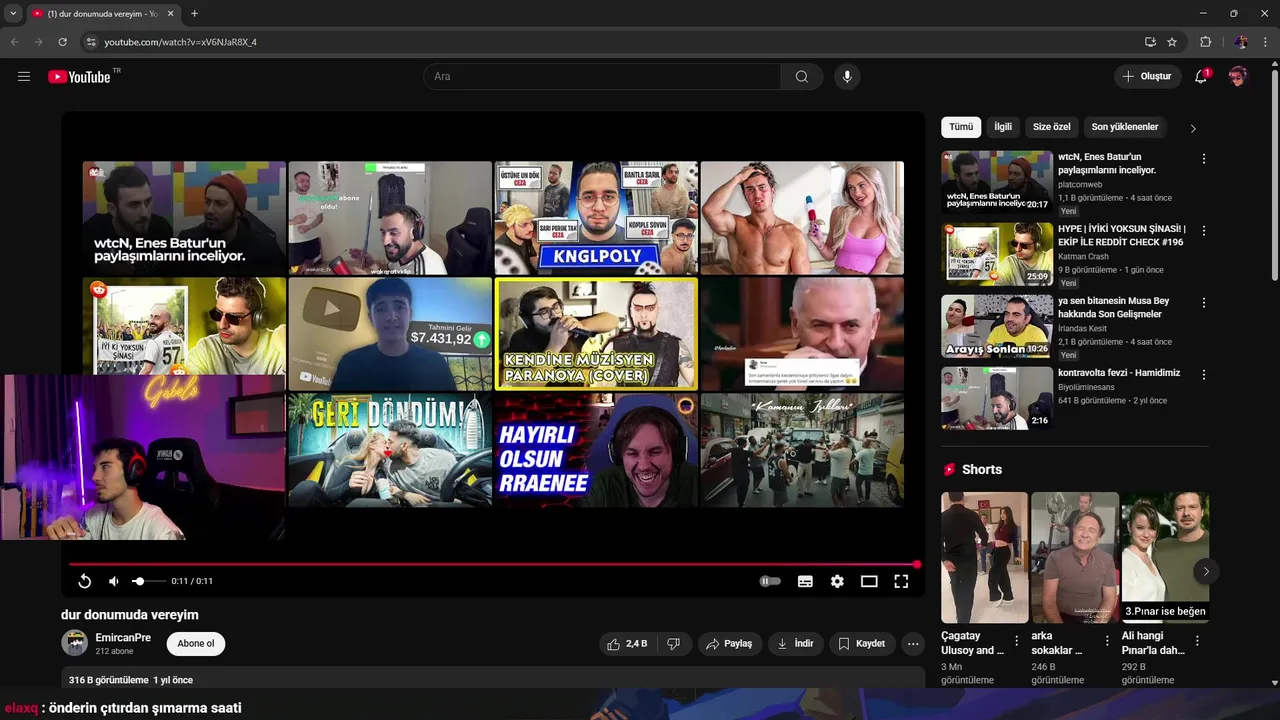Open Chrome profile avatar

[1241, 42]
